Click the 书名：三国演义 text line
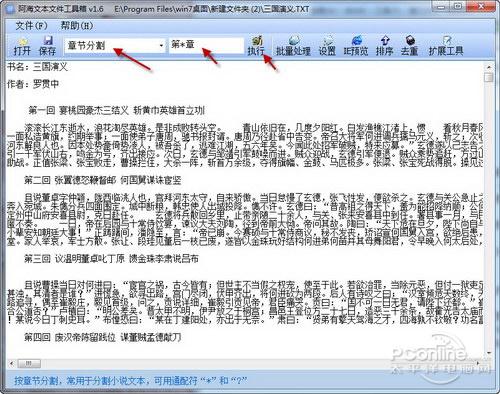The height and width of the screenshot is (394, 500). pyautogui.click(x=37, y=67)
